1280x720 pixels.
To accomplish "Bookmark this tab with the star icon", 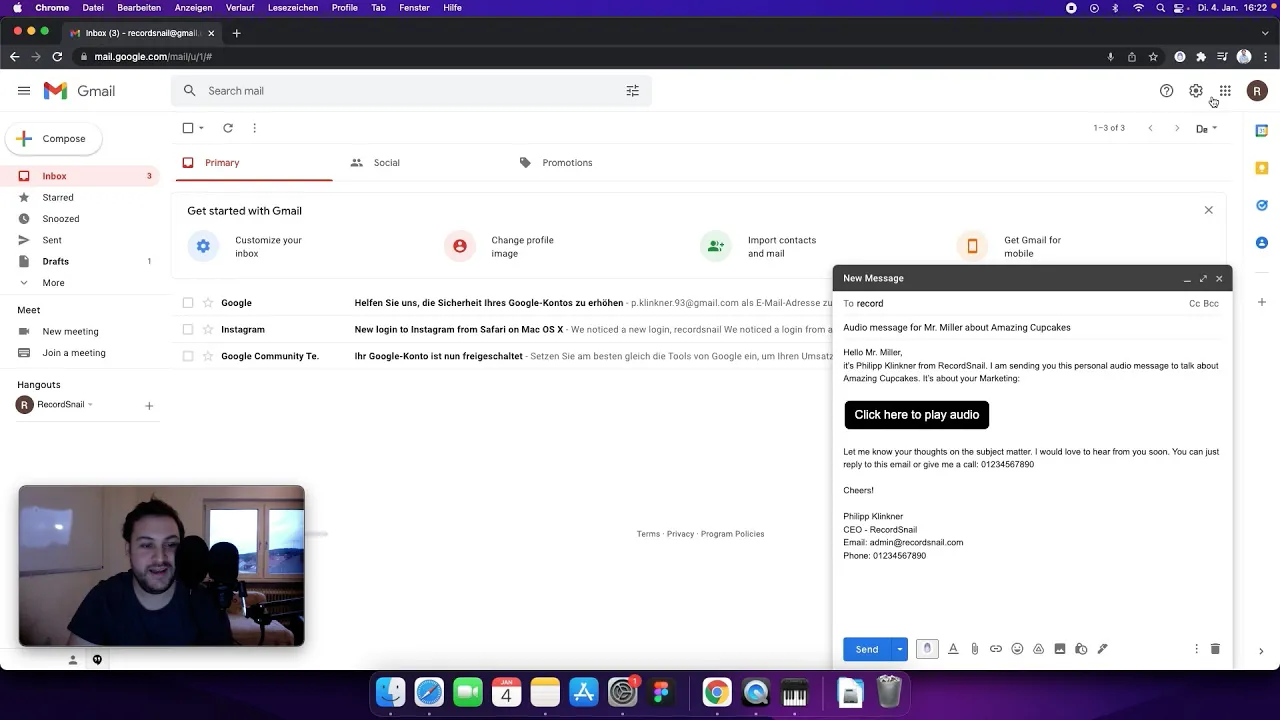I will [1153, 57].
